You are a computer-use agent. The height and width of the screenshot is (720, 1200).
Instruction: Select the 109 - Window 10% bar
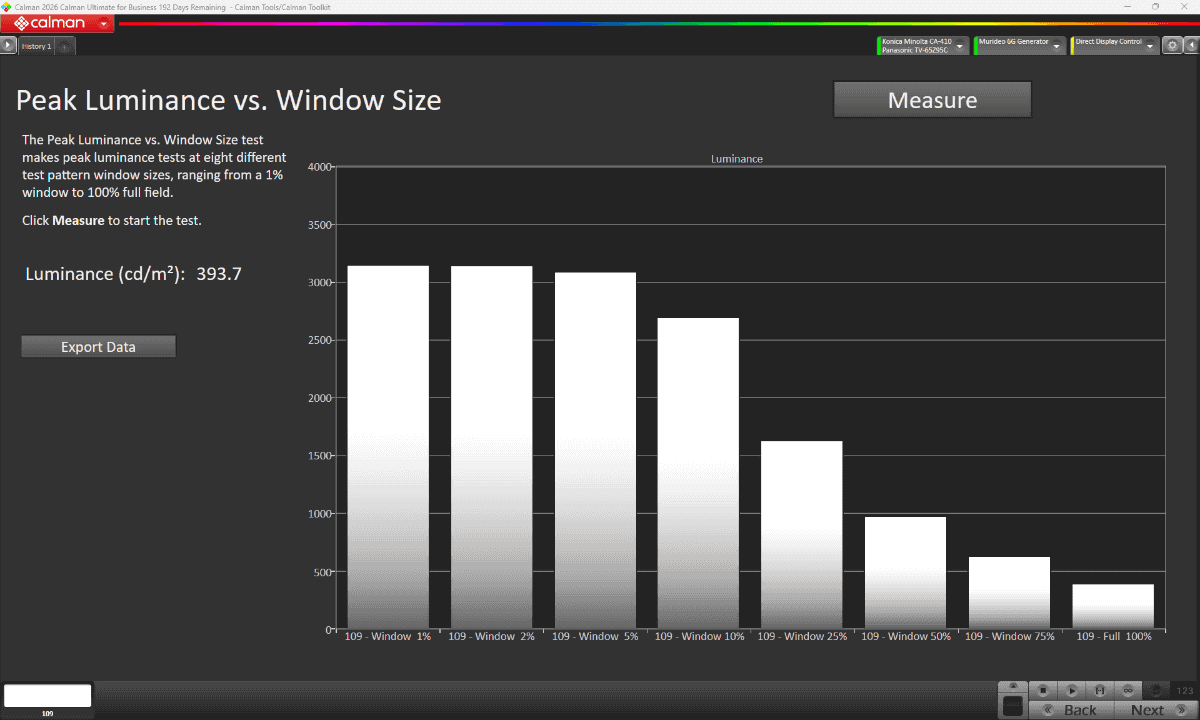click(698, 474)
